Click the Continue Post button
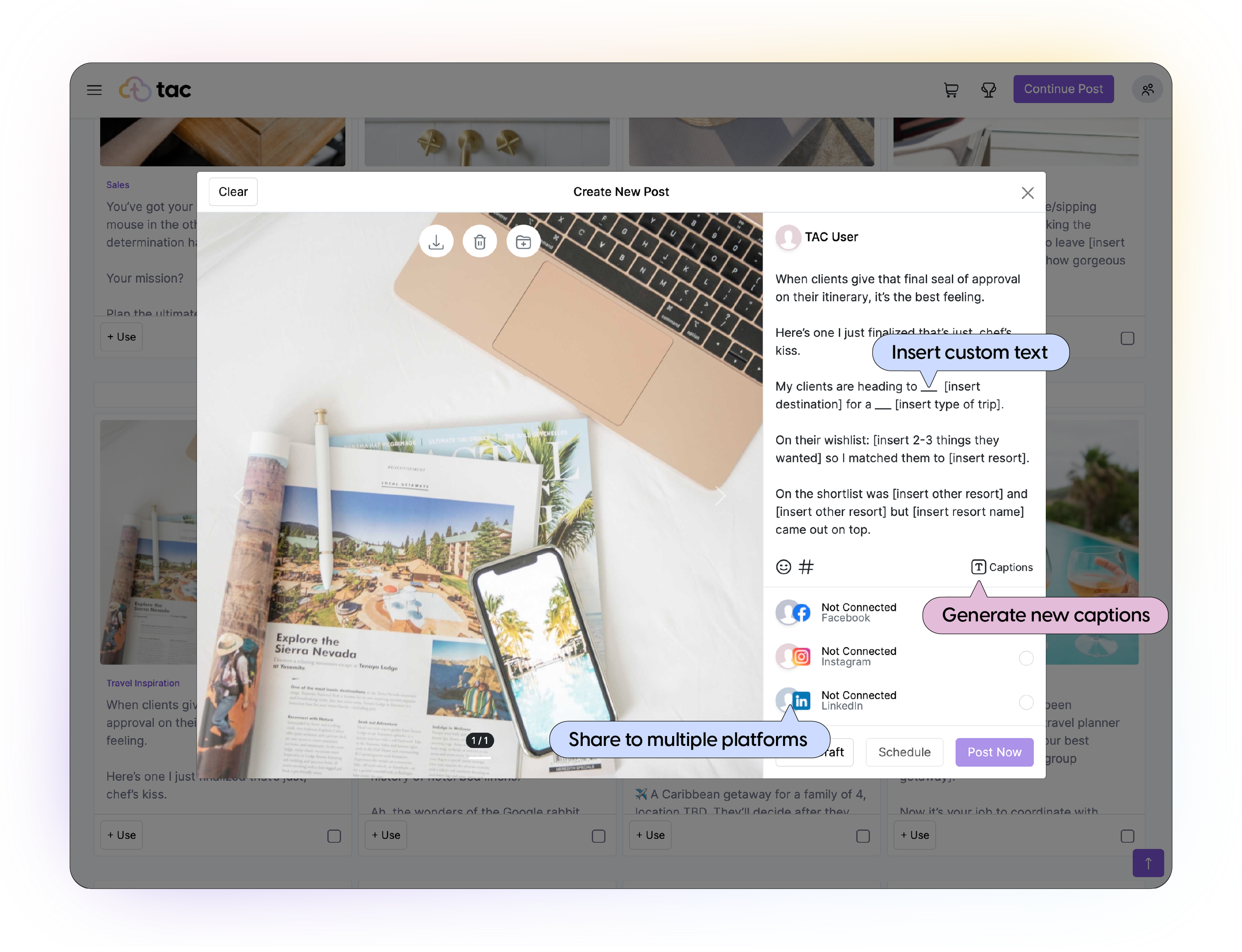Screen dimensions: 1242x952 pos(1063,89)
